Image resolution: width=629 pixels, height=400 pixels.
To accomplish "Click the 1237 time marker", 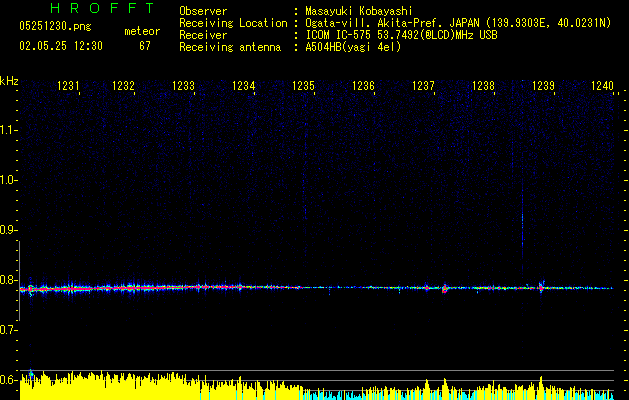I will click(424, 86).
